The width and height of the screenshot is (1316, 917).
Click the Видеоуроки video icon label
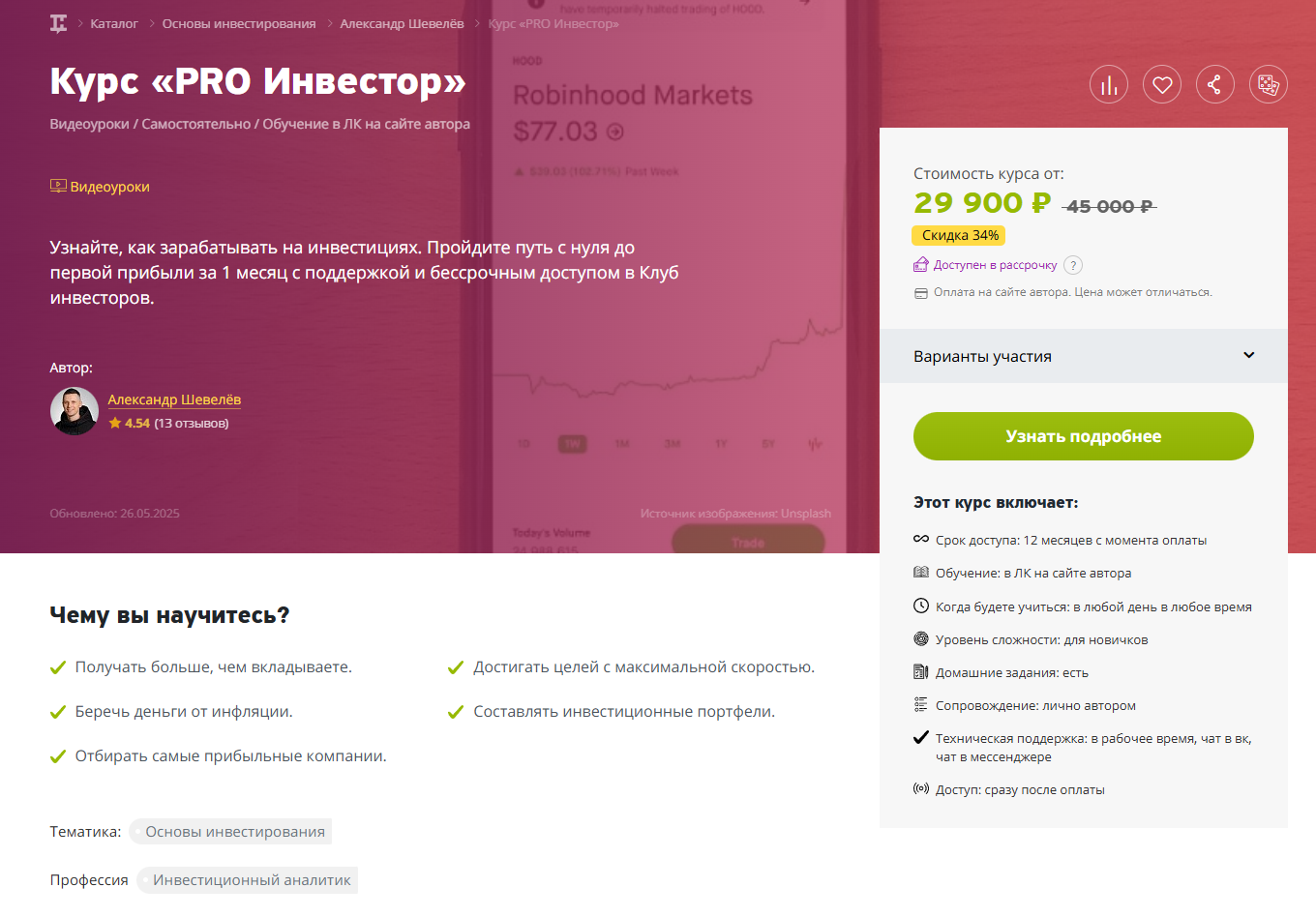[x=101, y=187]
